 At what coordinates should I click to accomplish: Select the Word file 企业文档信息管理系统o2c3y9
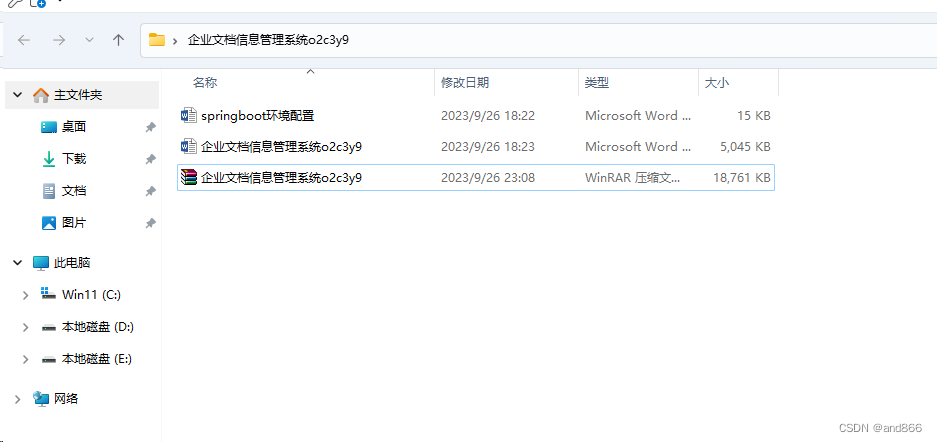[281, 146]
